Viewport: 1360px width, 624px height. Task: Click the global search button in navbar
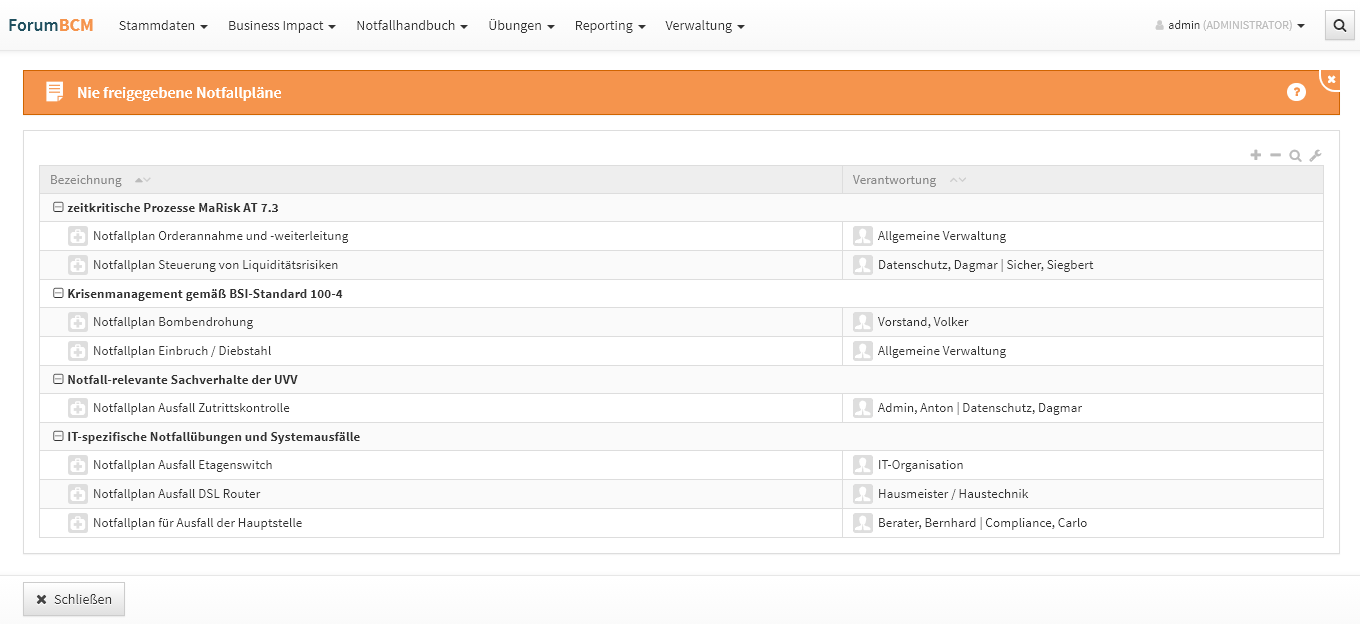tap(1339, 26)
